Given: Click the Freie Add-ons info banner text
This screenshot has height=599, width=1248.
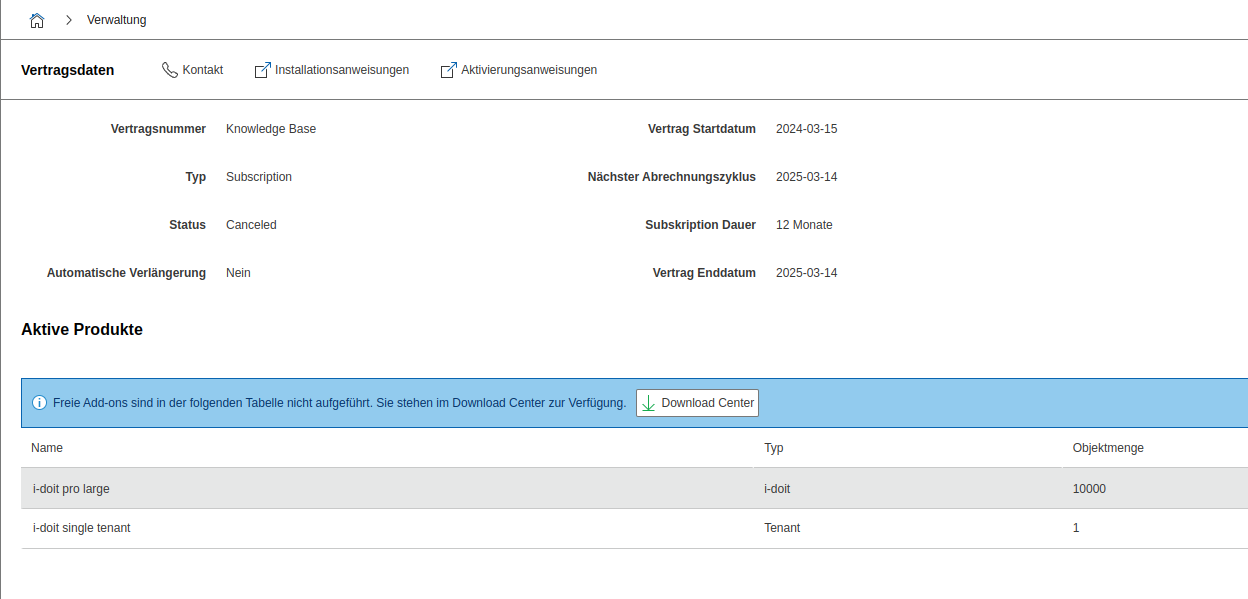Looking at the screenshot, I should 340,403.
